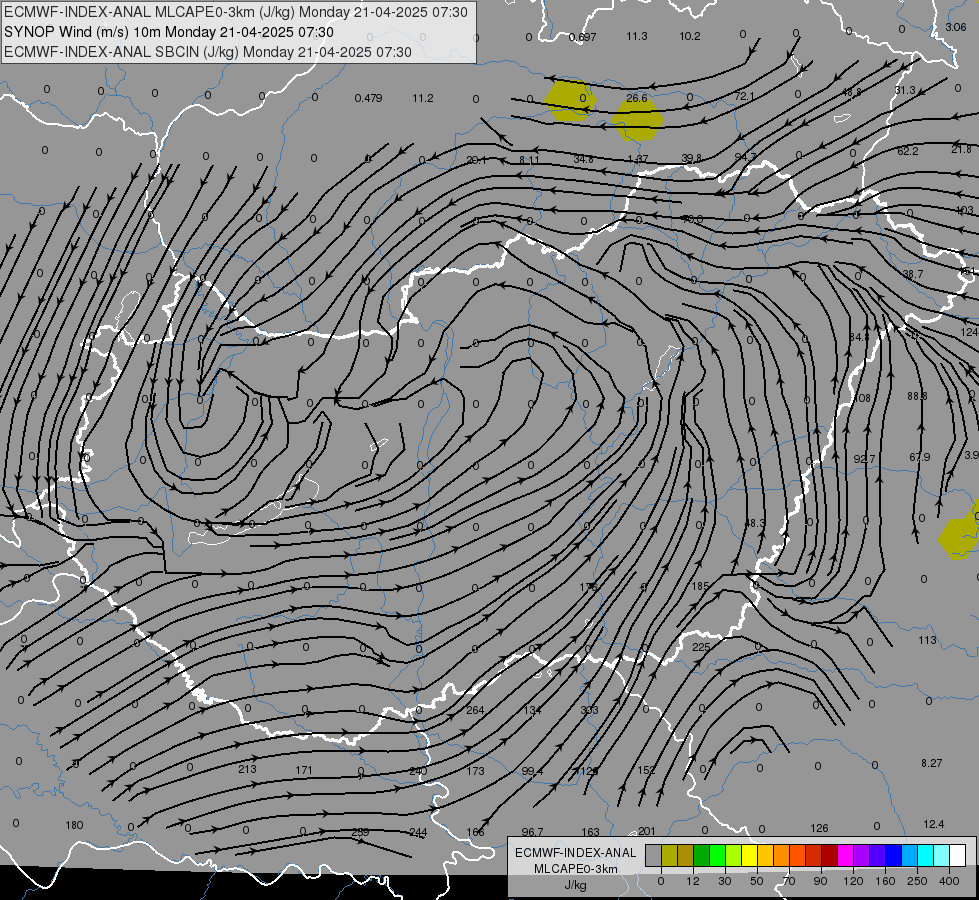
Task: Pick the dark red legend swatch
Action: tap(829, 856)
